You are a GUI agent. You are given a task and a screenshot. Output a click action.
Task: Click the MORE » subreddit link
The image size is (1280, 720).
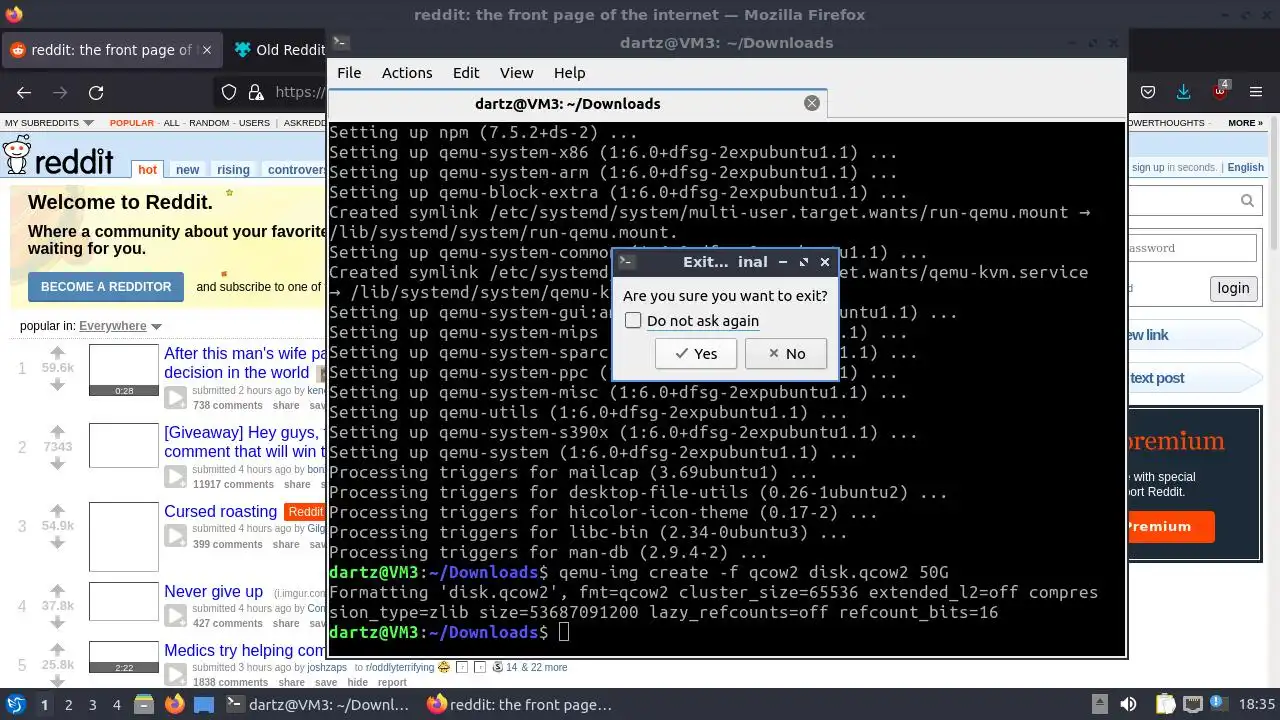click(1246, 123)
